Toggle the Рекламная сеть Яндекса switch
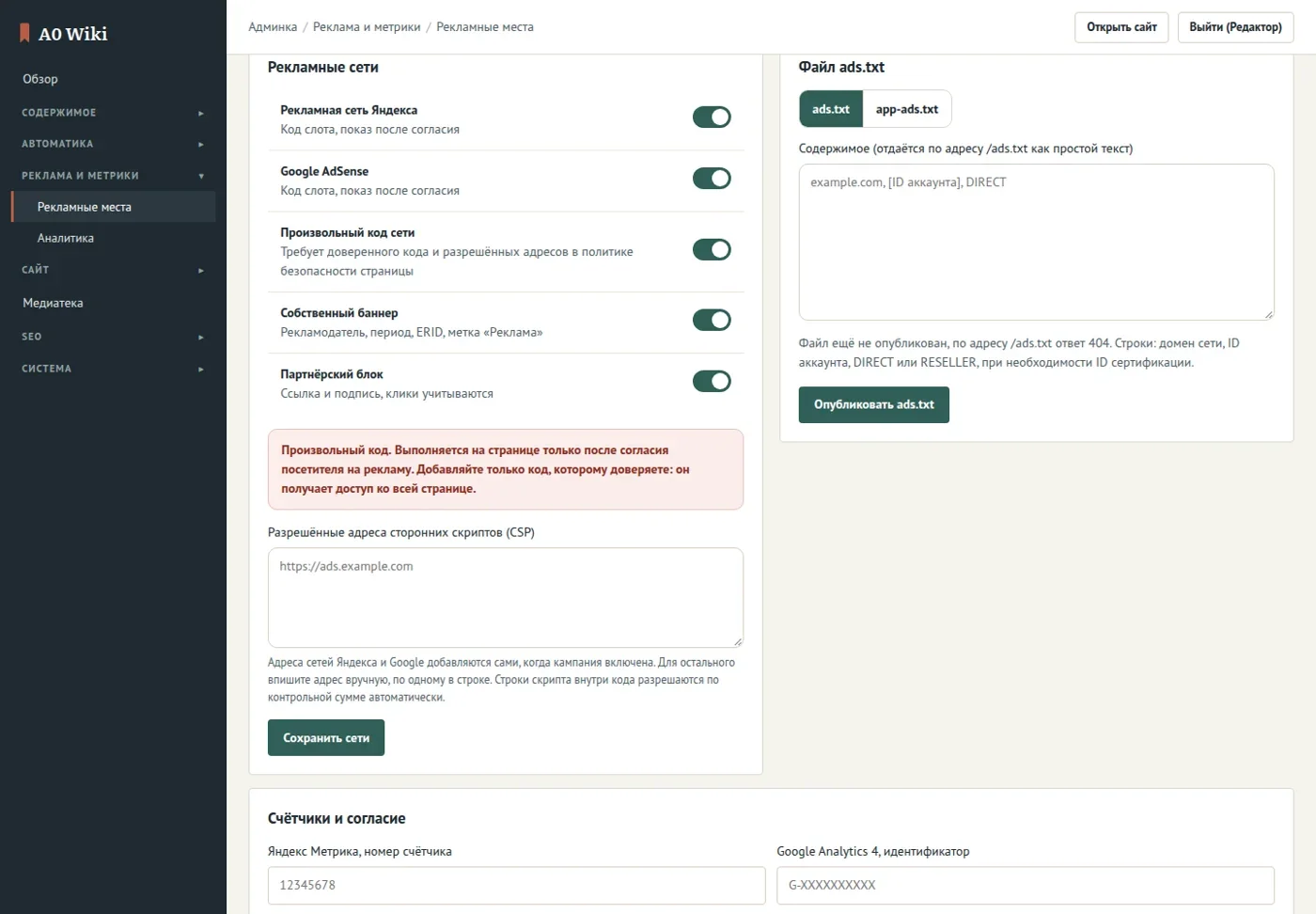 [712, 117]
